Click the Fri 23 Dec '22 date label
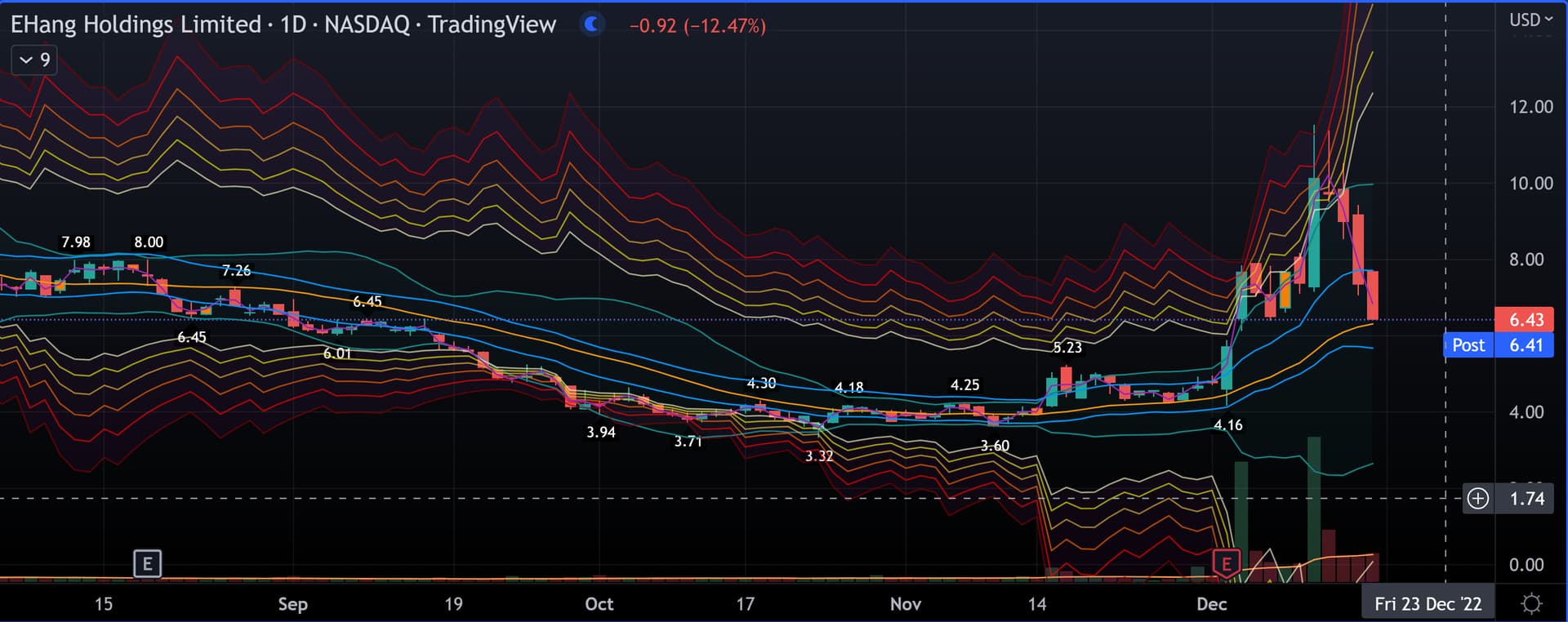 pos(1427,604)
